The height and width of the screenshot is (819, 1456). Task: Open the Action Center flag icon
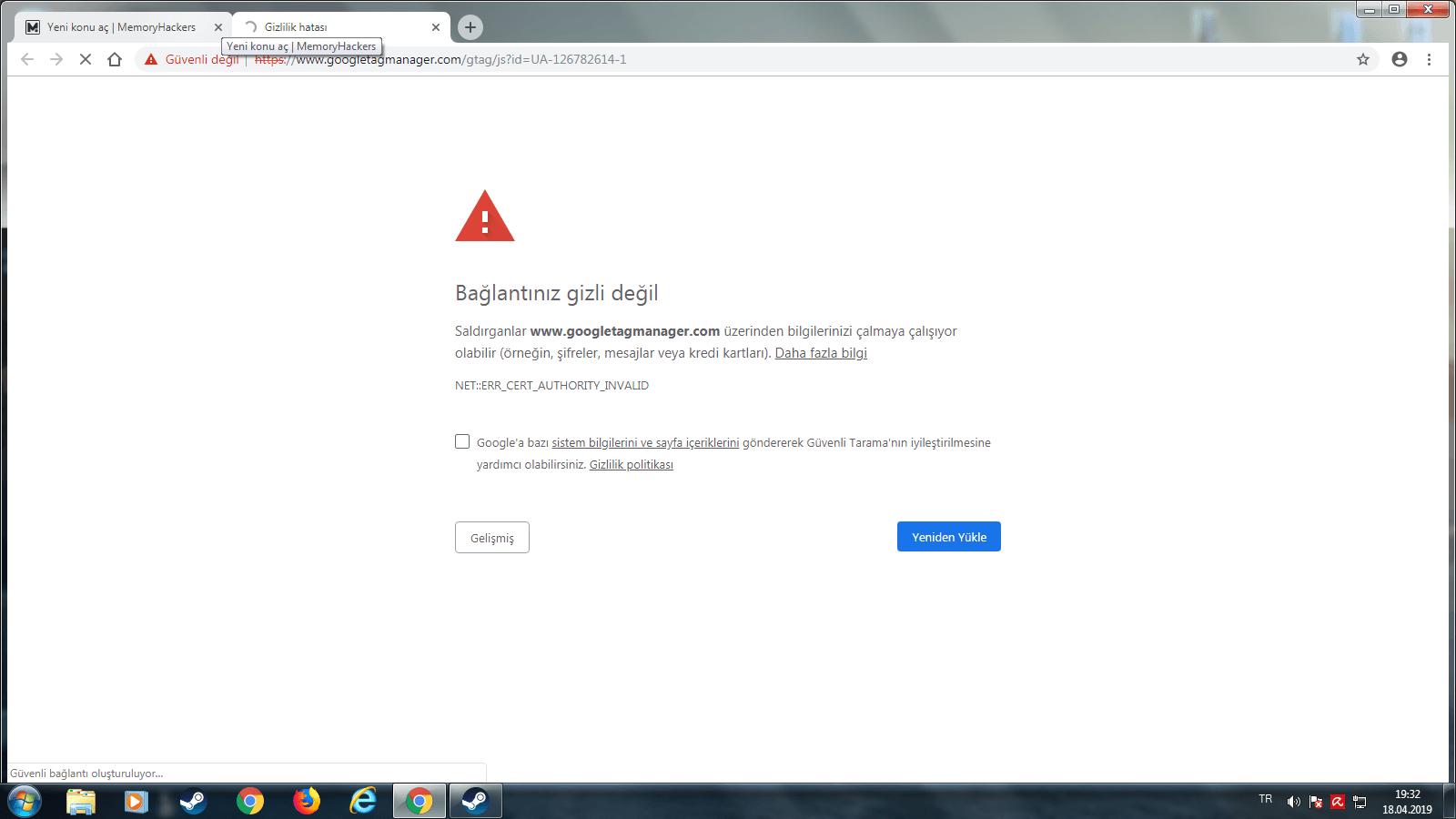tap(1316, 802)
